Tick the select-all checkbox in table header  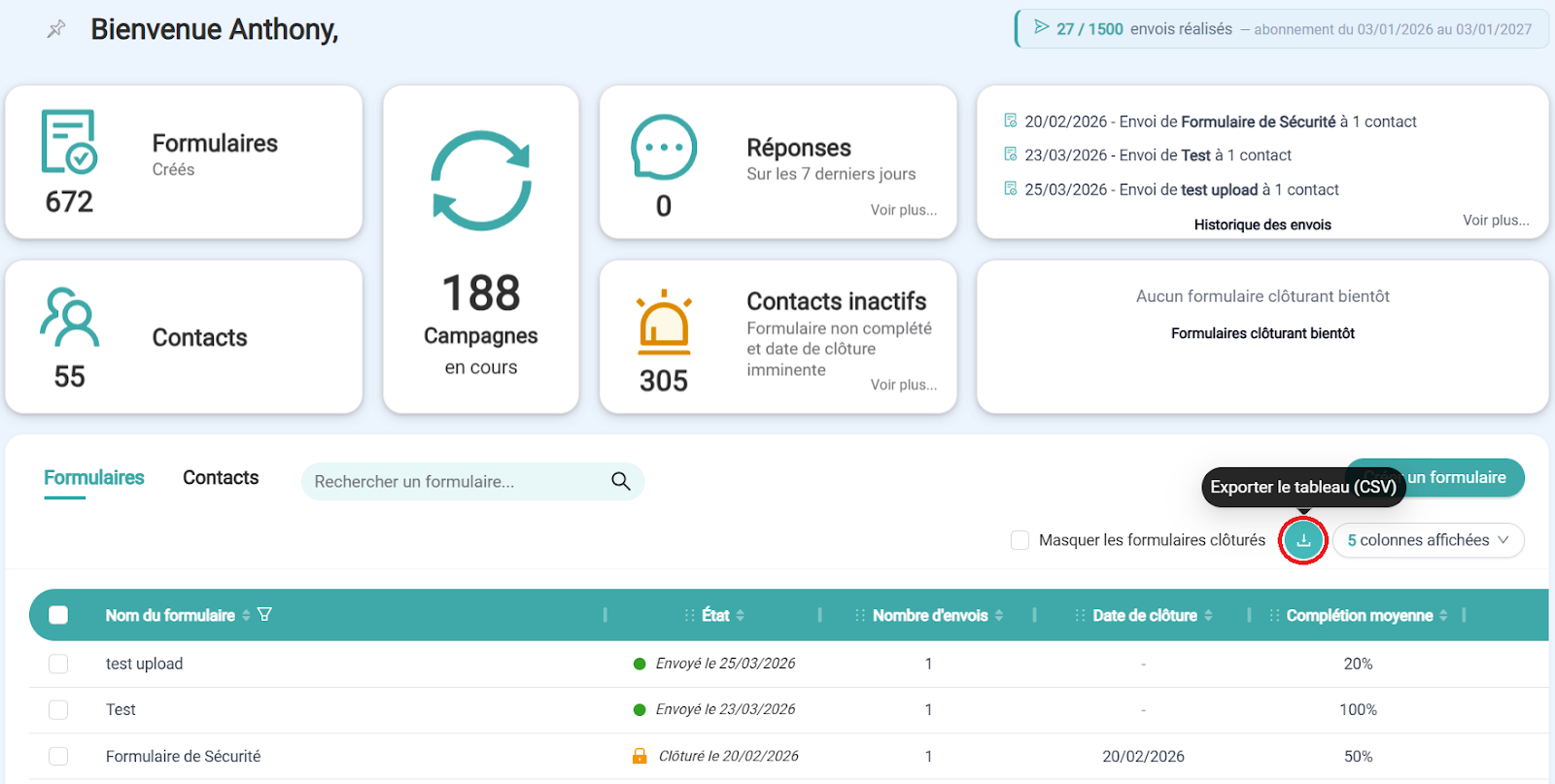58,615
